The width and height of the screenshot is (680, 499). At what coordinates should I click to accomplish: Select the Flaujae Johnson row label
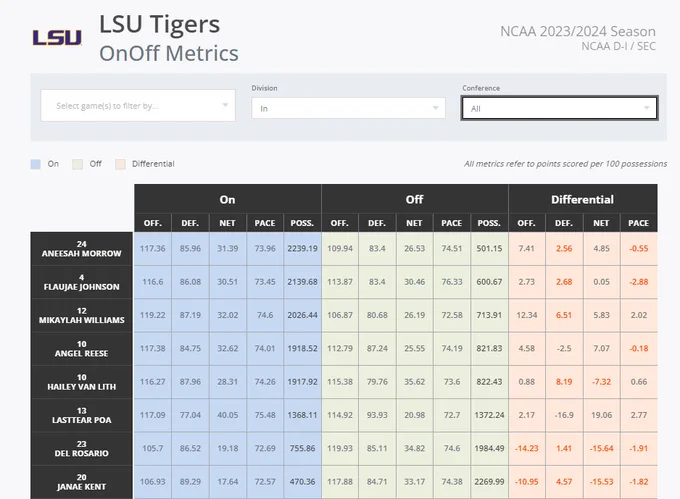point(82,282)
